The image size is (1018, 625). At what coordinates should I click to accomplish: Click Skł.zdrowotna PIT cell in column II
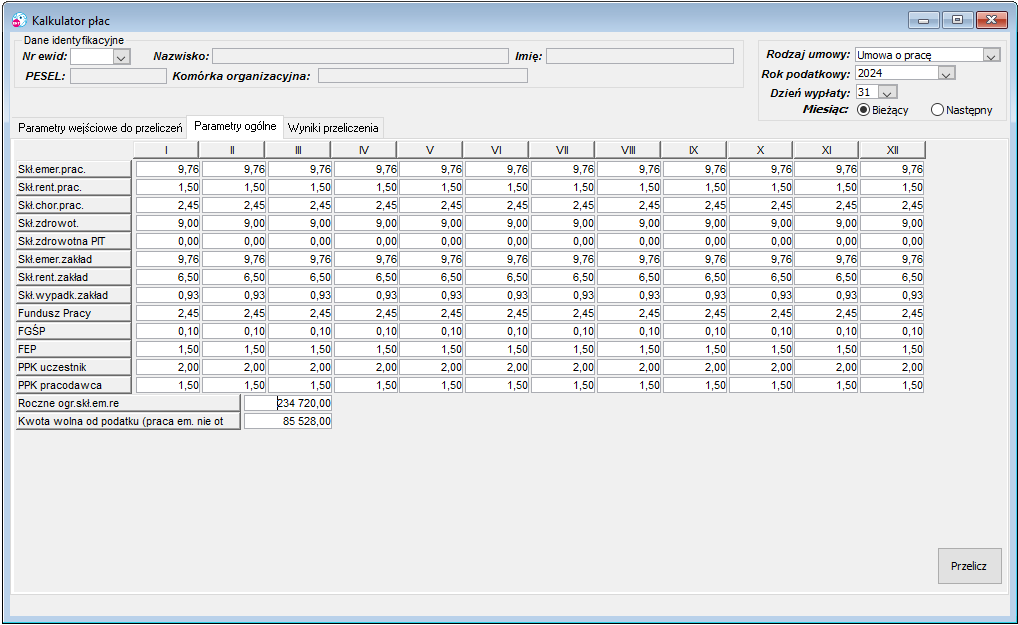234,241
